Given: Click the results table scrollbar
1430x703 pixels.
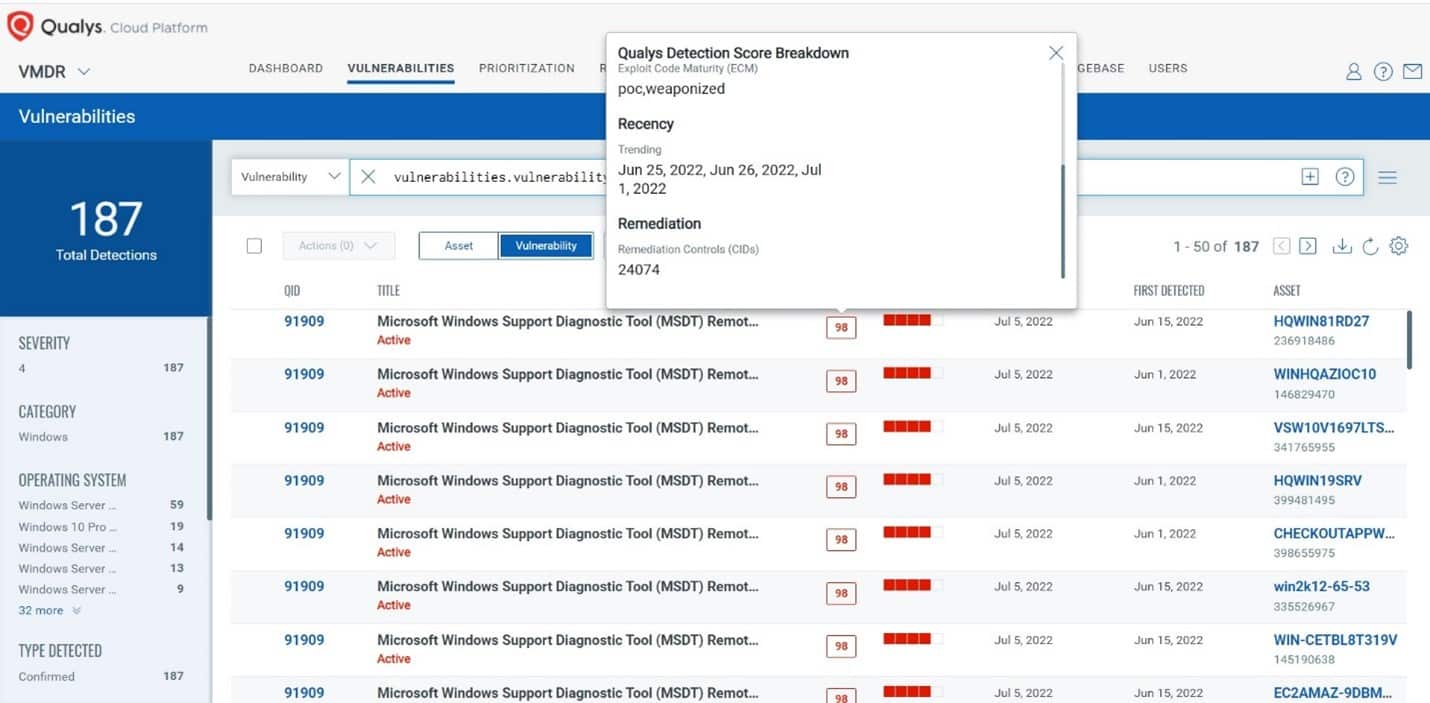Looking at the screenshot, I should pyautogui.click(x=1409, y=340).
